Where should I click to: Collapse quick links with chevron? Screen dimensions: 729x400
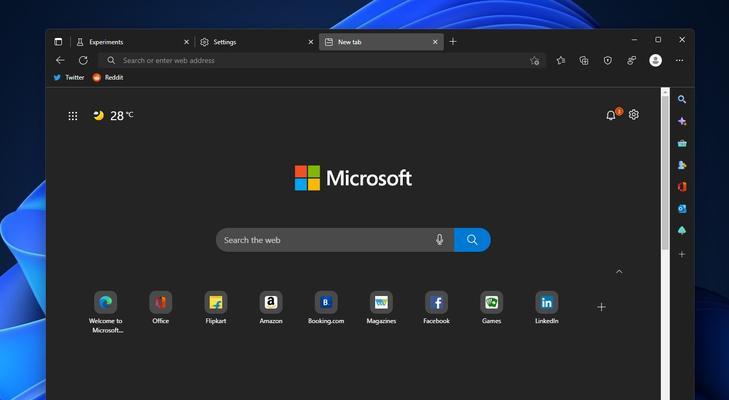tap(619, 272)
